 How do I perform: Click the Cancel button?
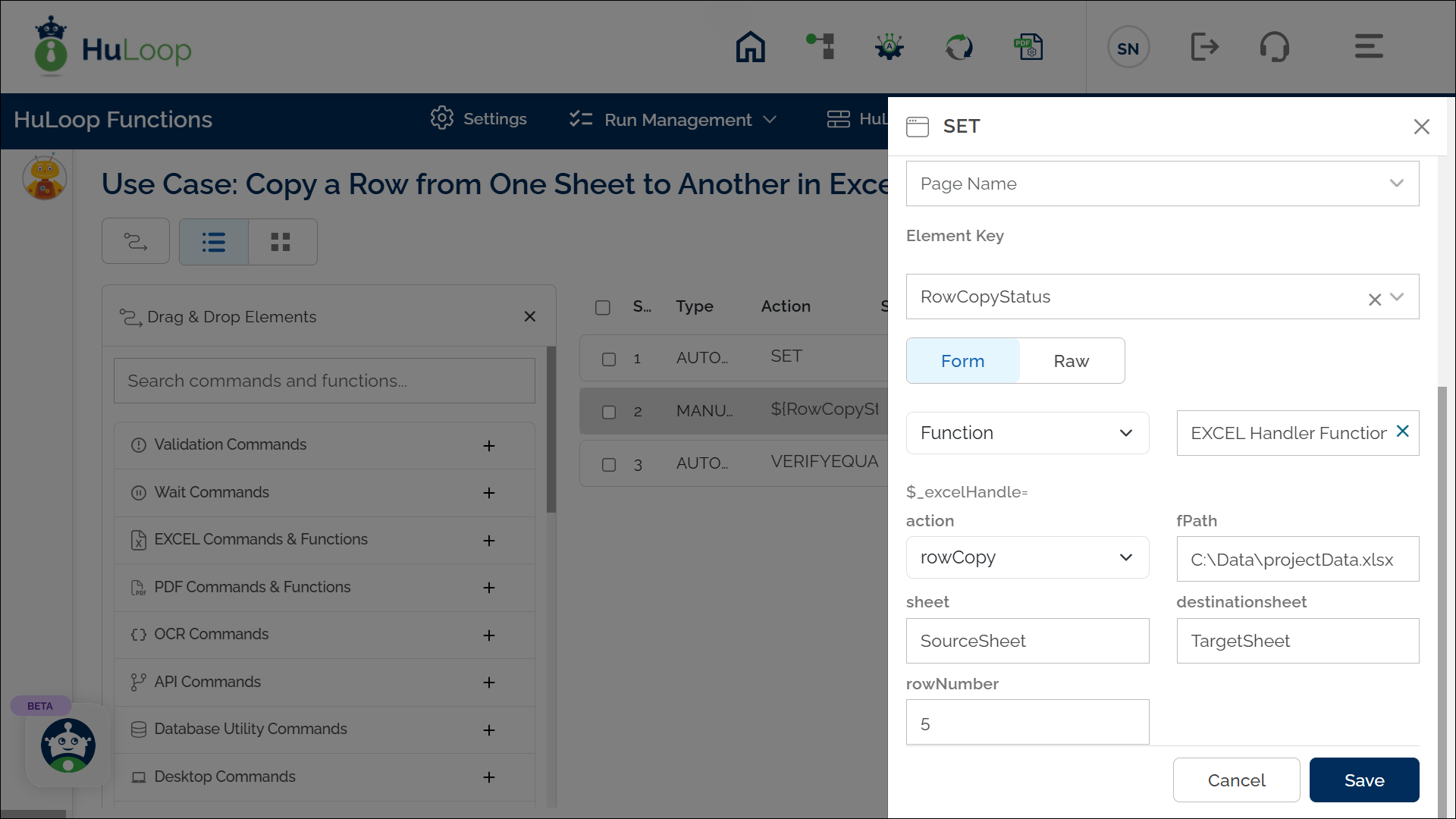pyautogui.click(x=1236, y=780)
